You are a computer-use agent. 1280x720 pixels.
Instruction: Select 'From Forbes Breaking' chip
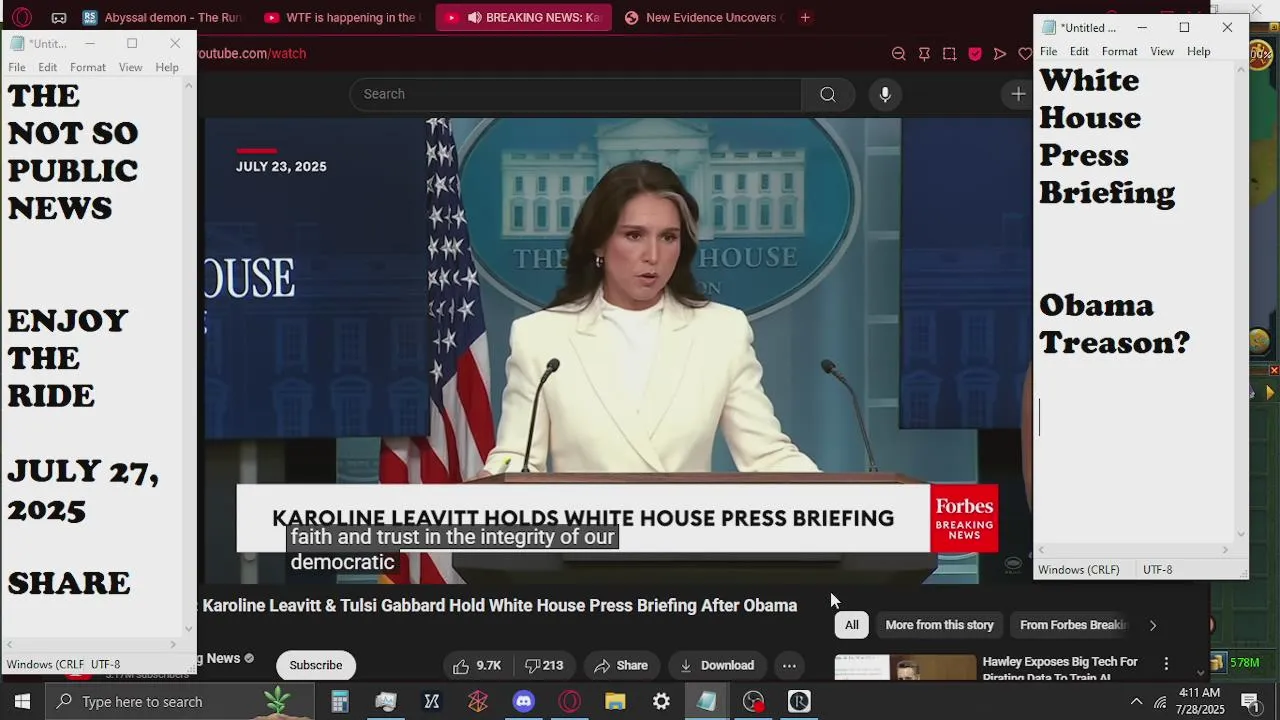click(1072, 625)
